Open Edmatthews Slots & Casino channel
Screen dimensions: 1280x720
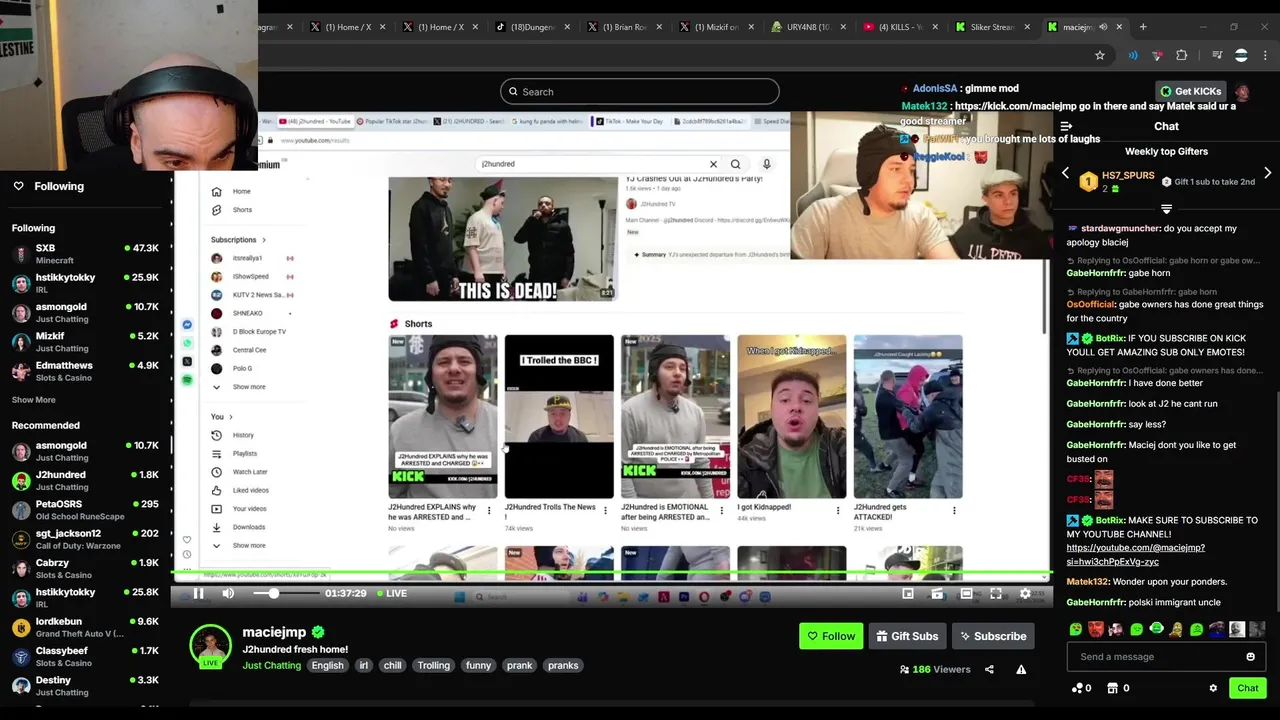pyautogui.click(x=85, y=371)
